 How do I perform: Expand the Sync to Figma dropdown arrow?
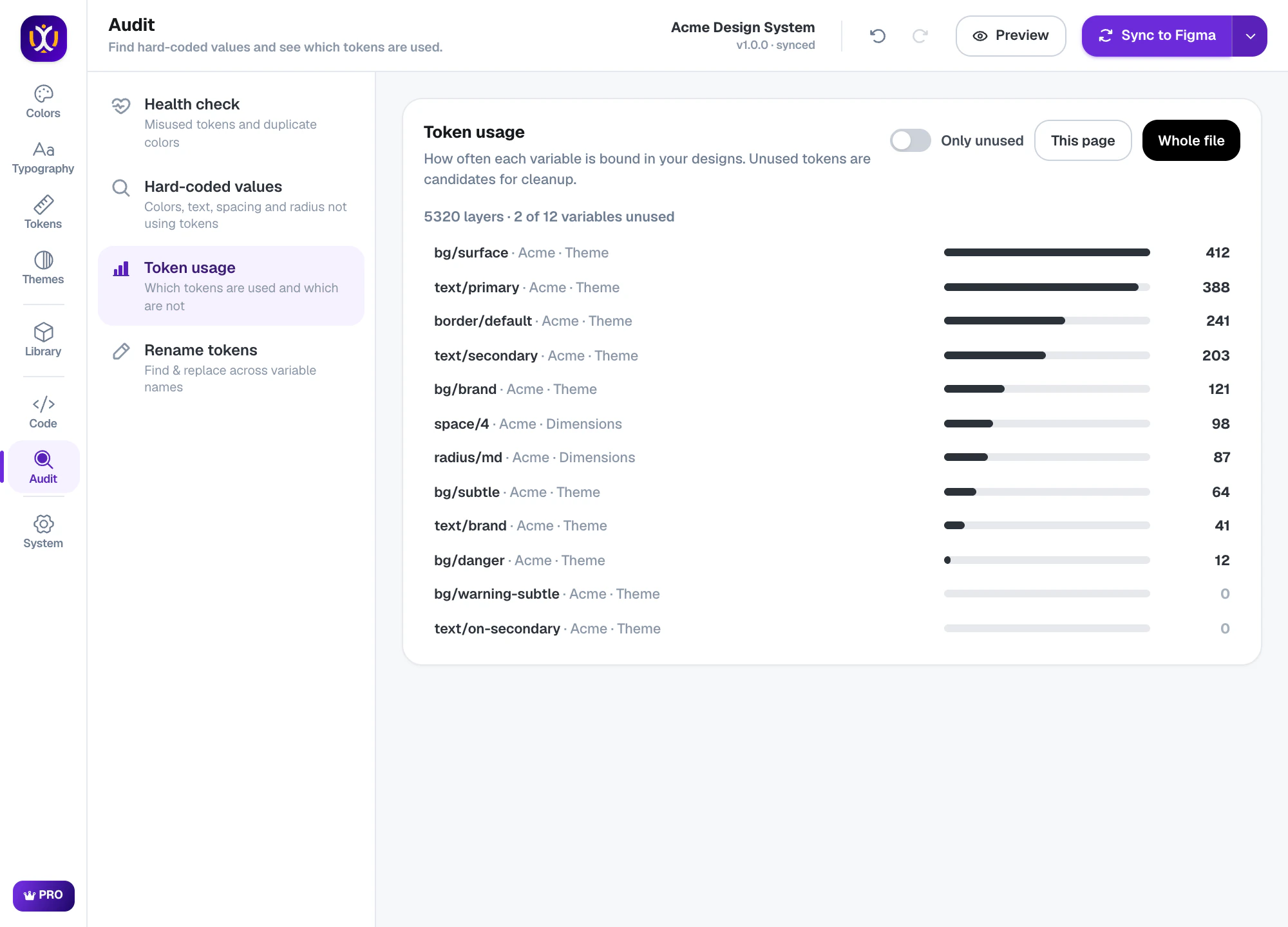coord(1250,36)
